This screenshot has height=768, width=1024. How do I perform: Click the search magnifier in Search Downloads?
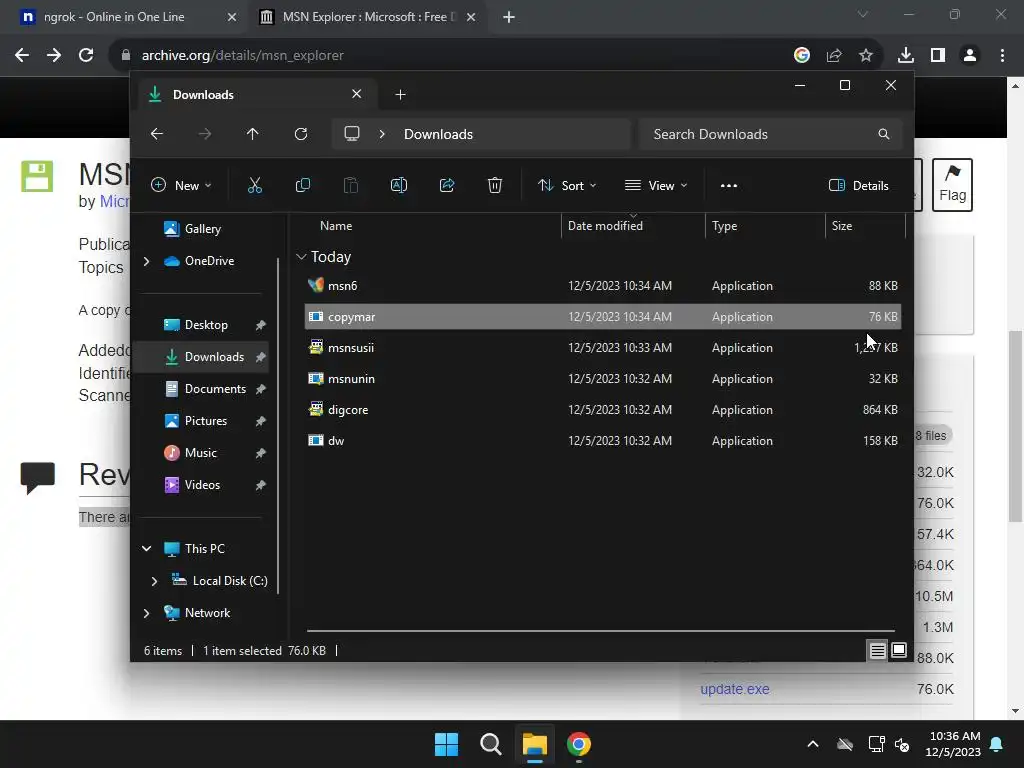(884, 134)
